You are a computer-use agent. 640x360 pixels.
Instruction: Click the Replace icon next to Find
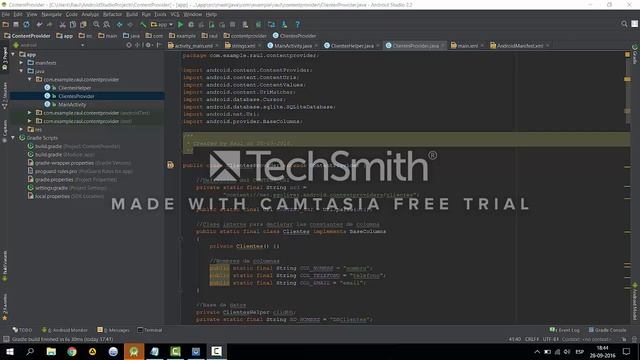106,24
